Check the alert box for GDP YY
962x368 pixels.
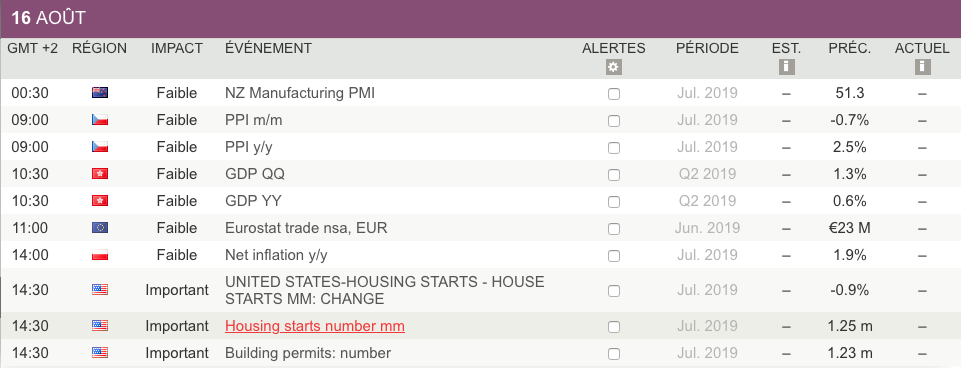click(x=614, y=202)
